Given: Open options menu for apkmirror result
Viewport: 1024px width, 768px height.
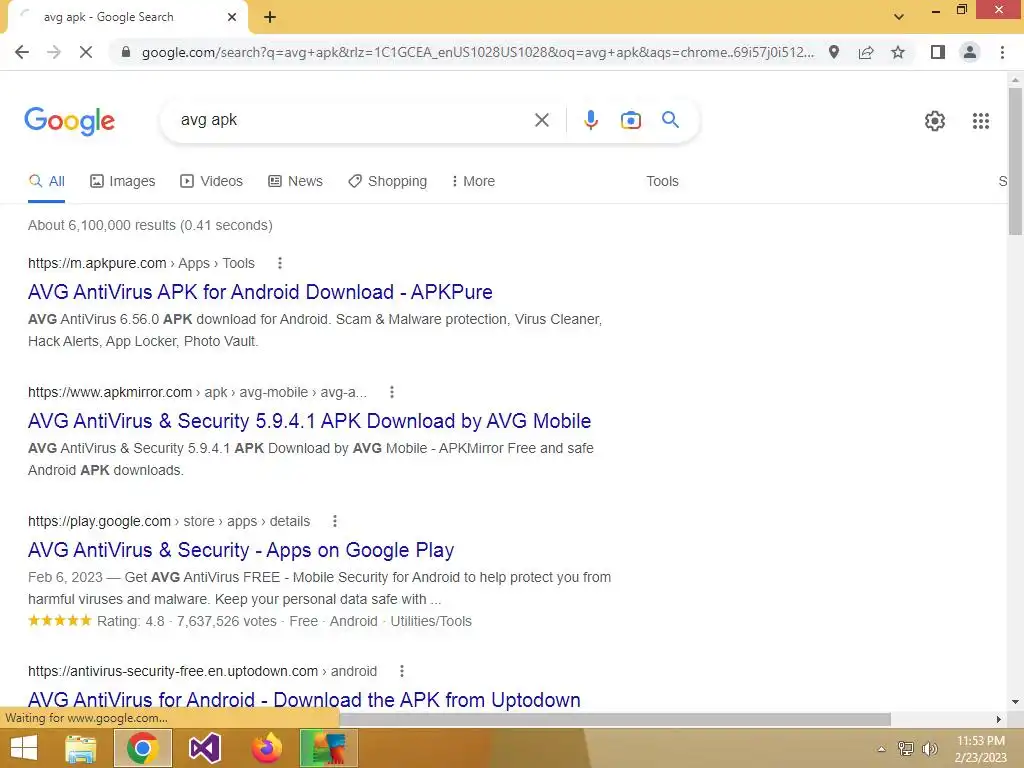Looking at the screenshot, I should (392, 392).
